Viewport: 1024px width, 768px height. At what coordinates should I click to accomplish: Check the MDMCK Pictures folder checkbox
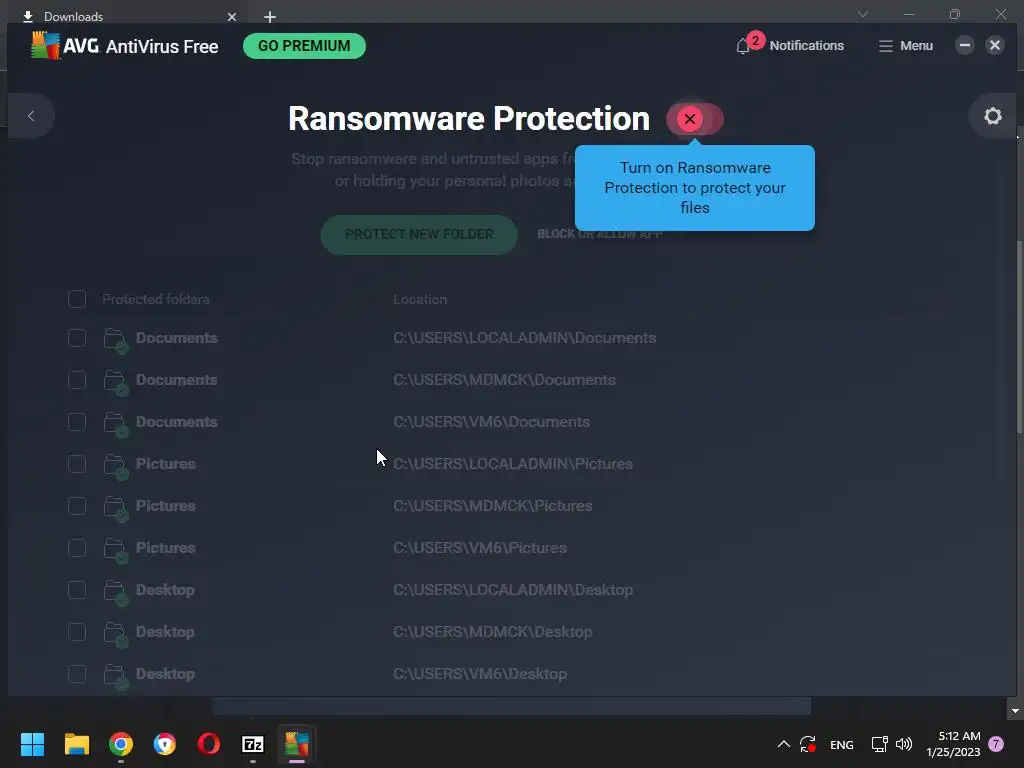point(77,506)
